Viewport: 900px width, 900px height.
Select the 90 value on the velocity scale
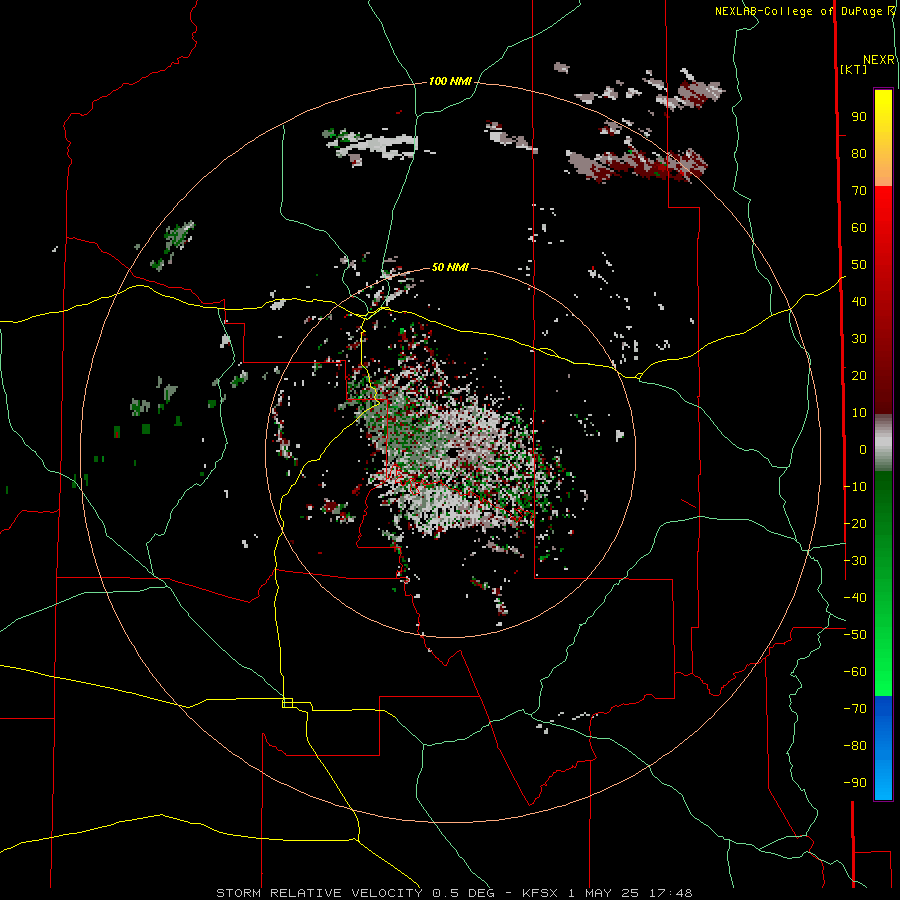click(859, 117)
